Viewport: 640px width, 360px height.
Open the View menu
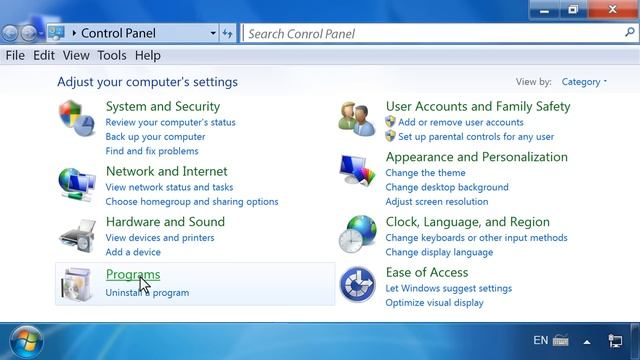[76, 55]
